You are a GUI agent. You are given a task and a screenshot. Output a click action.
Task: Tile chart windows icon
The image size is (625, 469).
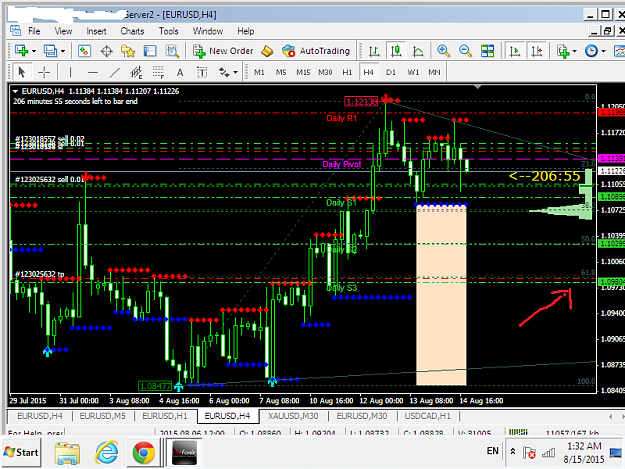click(487, 51)
